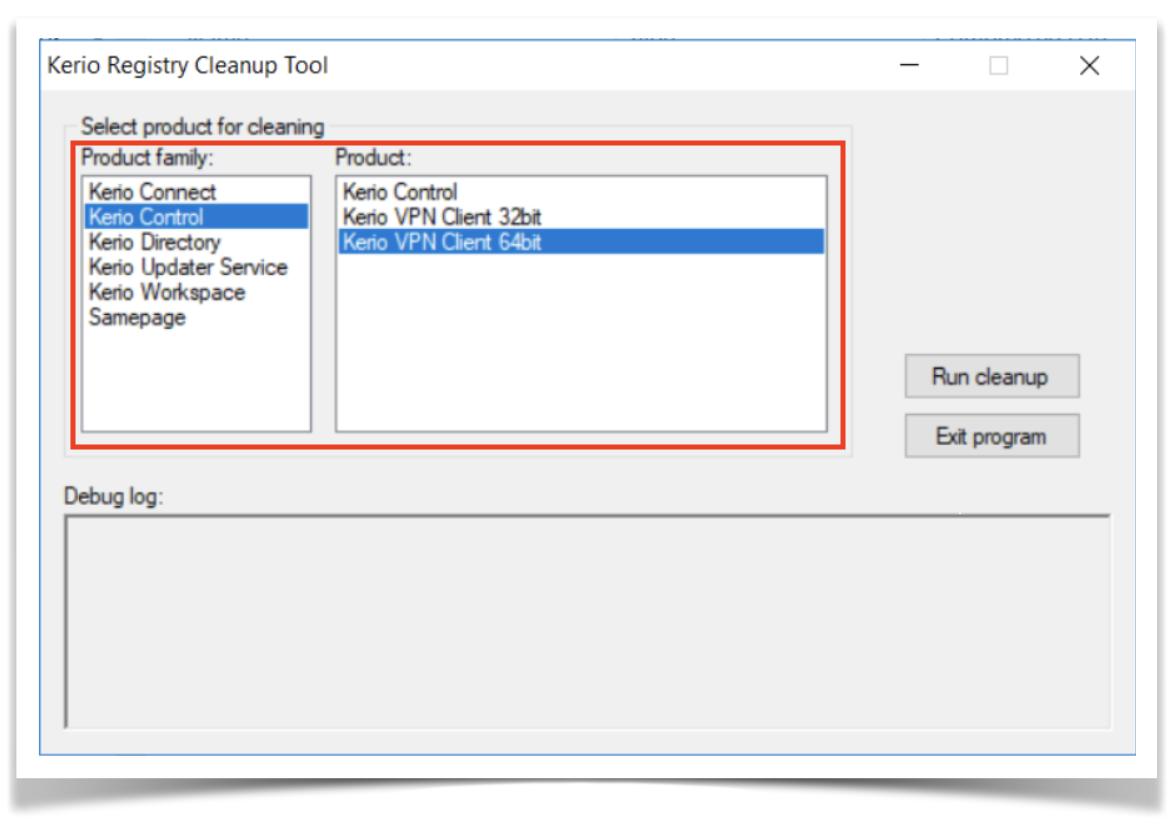1176x826 pixels.
Task: Pick Kerio Updater Service from family list
Action: tap(196, 267)
